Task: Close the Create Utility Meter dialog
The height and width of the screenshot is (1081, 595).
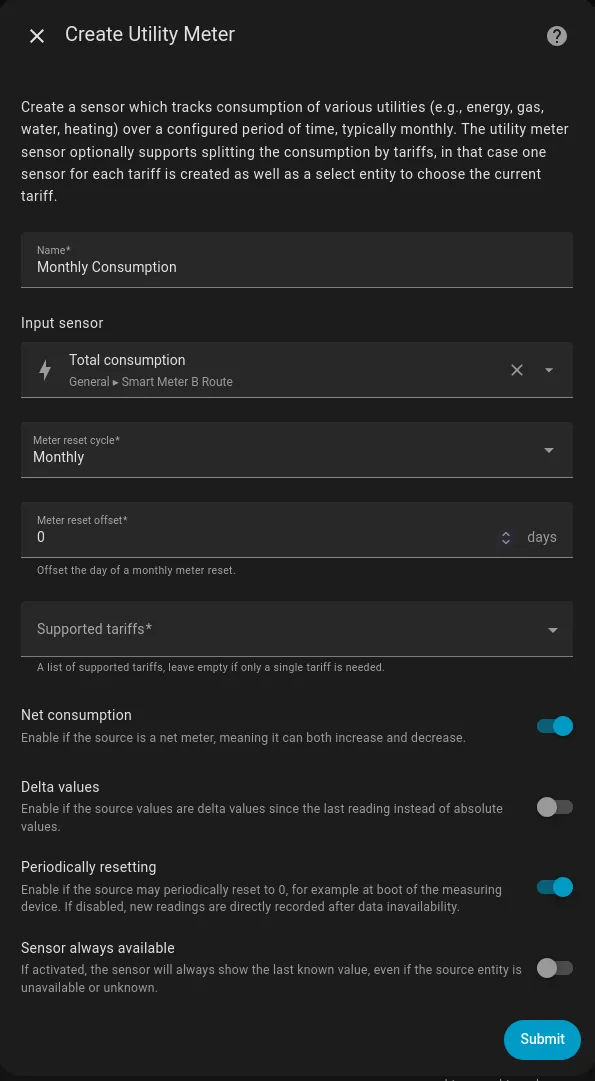Action: (x=36, y=36)
